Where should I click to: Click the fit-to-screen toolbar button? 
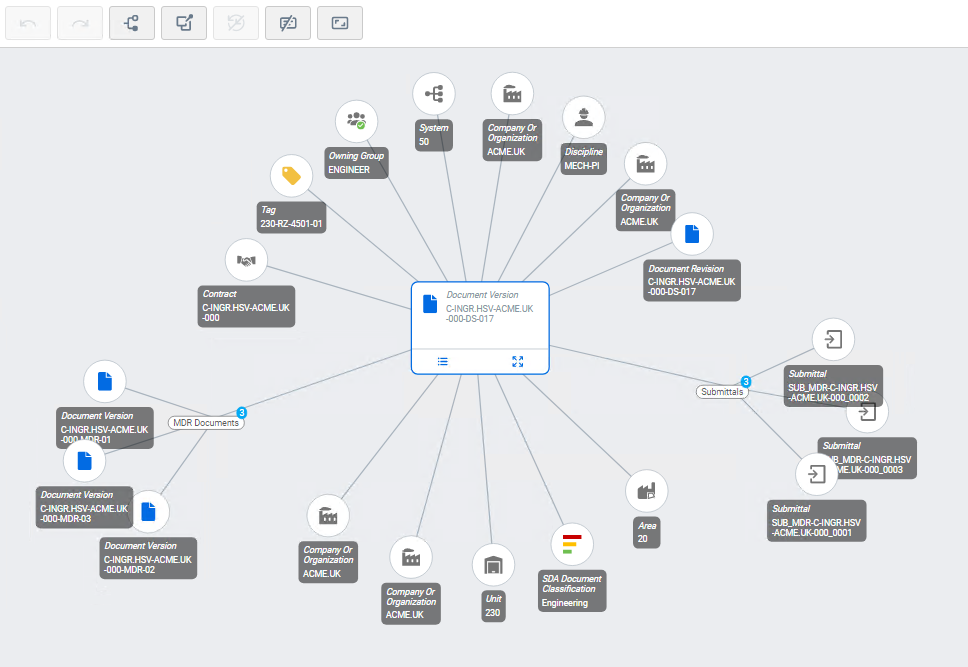point(340,23)
